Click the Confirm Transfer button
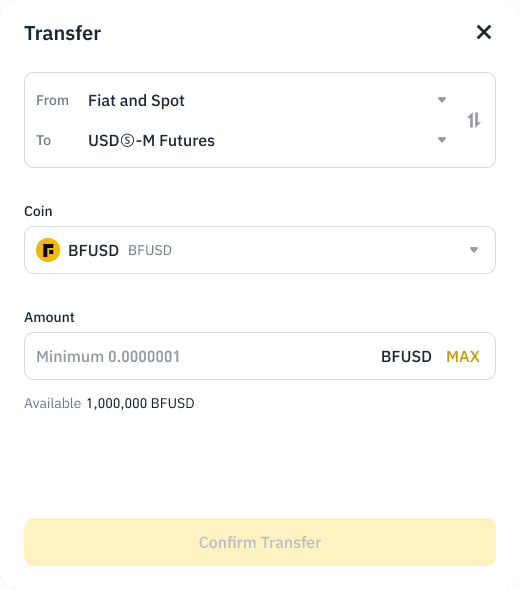Image resolution: width=520 pixels, height=590 pixels. coord(260,542)
